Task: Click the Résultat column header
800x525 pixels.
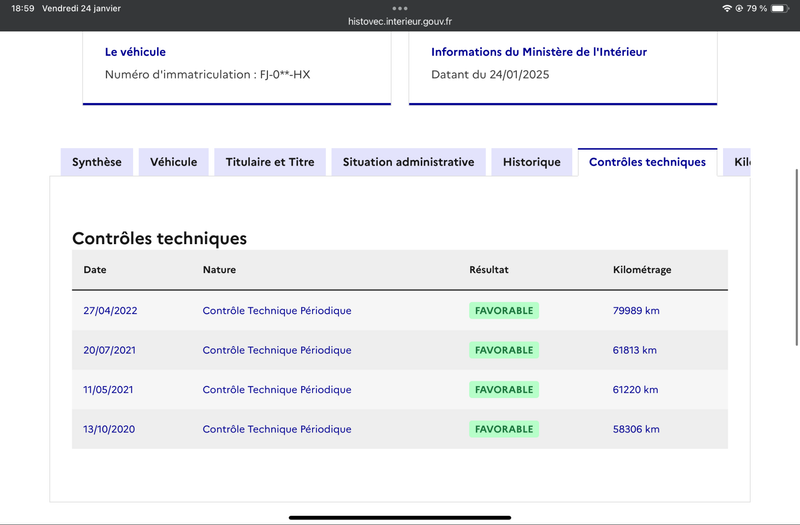Action: [x=489, y=270]
